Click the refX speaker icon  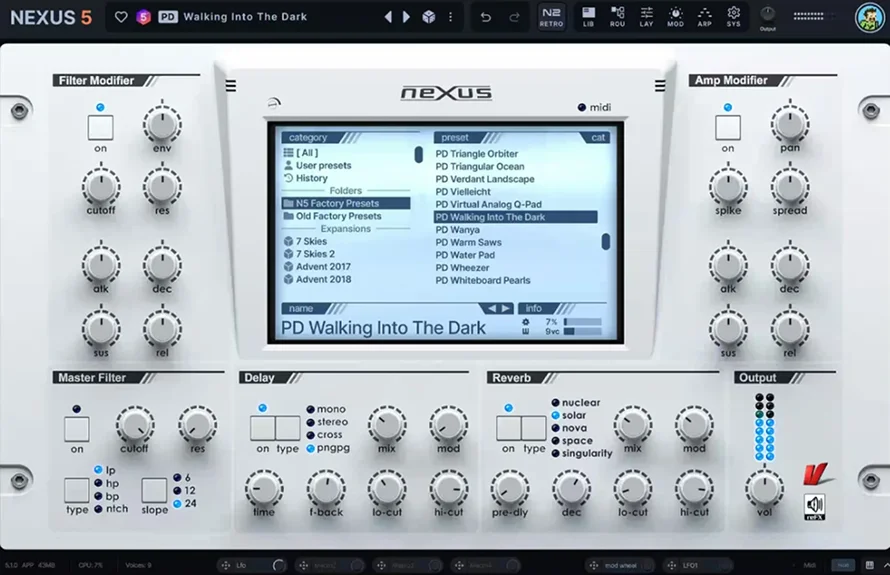tap(815, 506)
